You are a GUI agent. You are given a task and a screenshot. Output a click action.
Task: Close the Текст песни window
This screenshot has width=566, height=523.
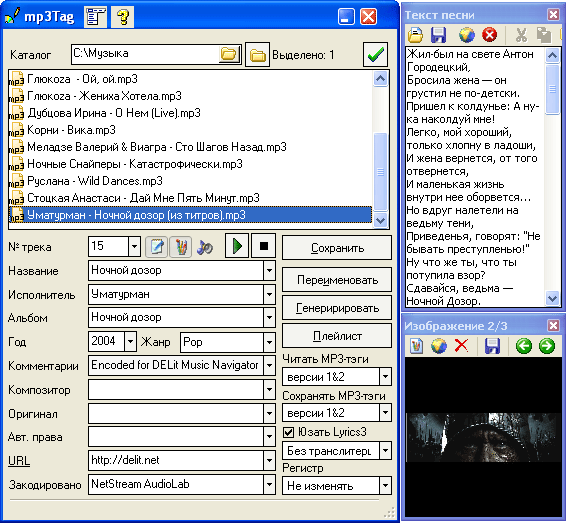[553, 14]
